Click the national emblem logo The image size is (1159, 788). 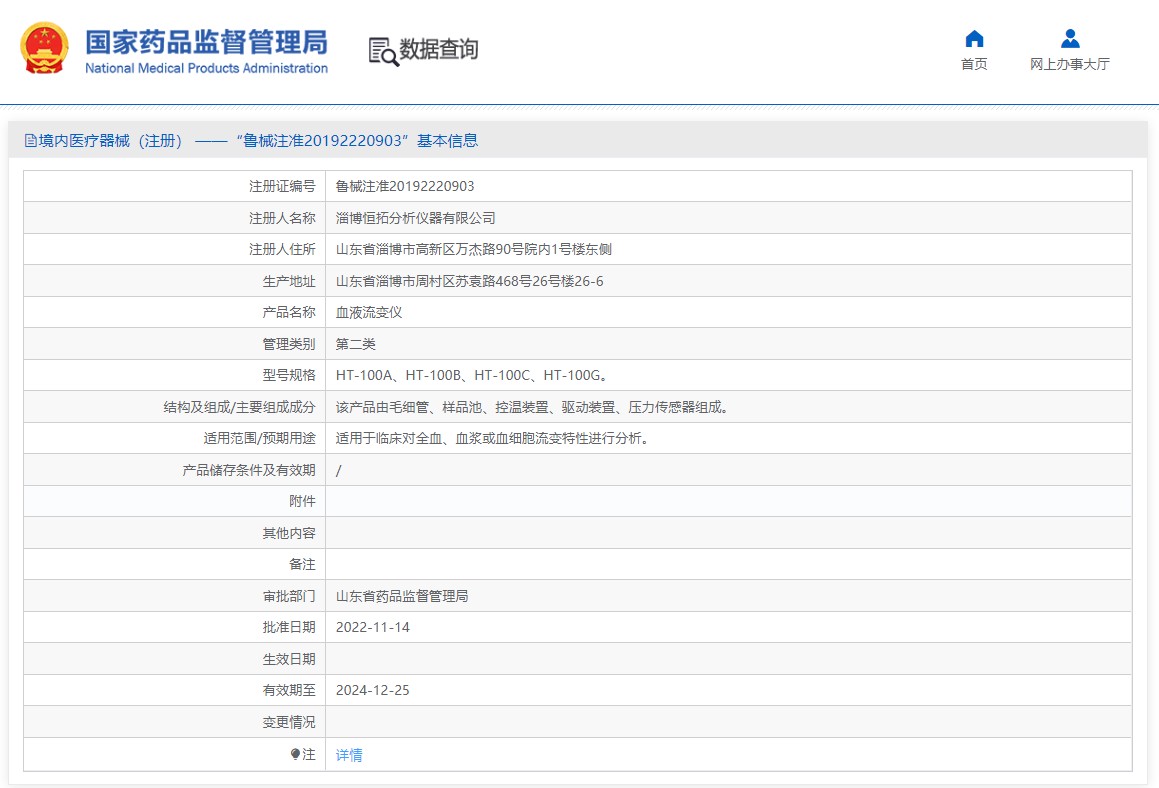point(44,48)
